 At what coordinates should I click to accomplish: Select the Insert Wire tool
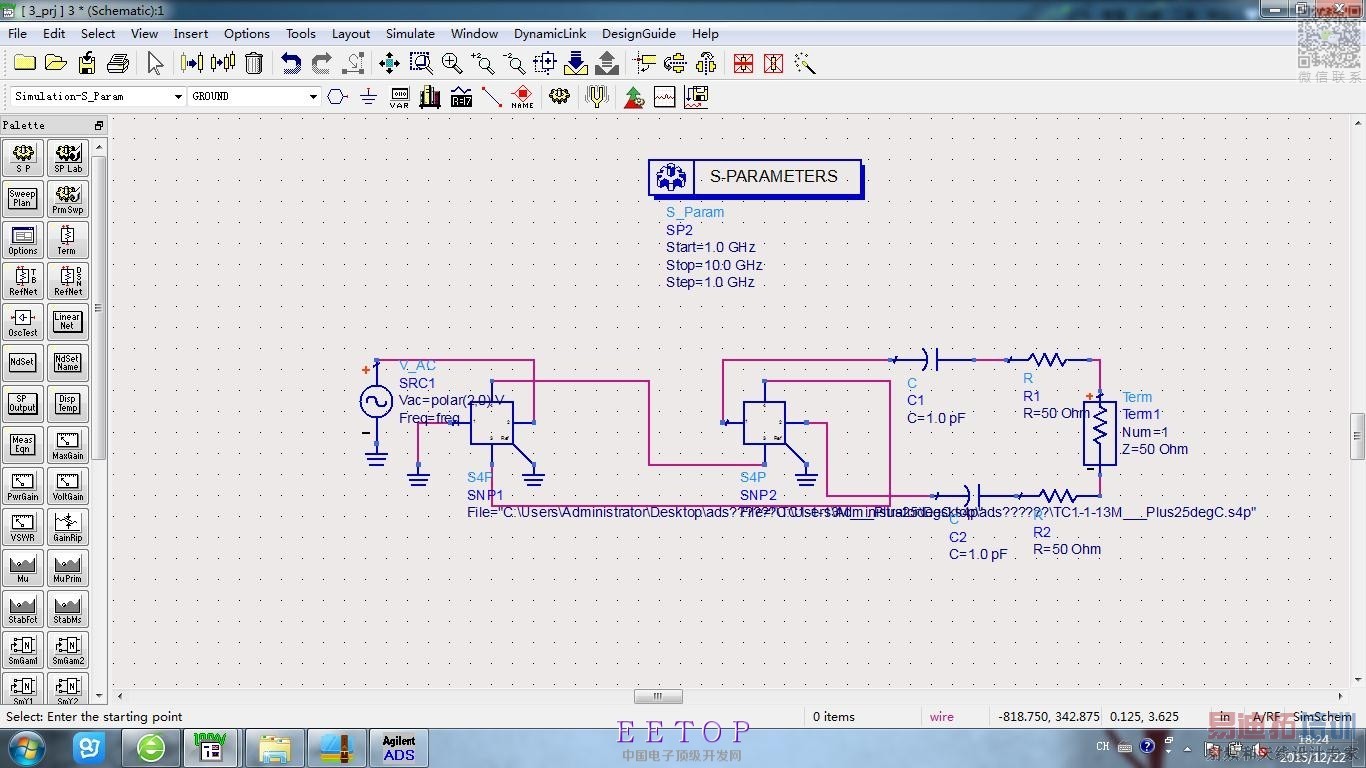click(x=491, y=97)
